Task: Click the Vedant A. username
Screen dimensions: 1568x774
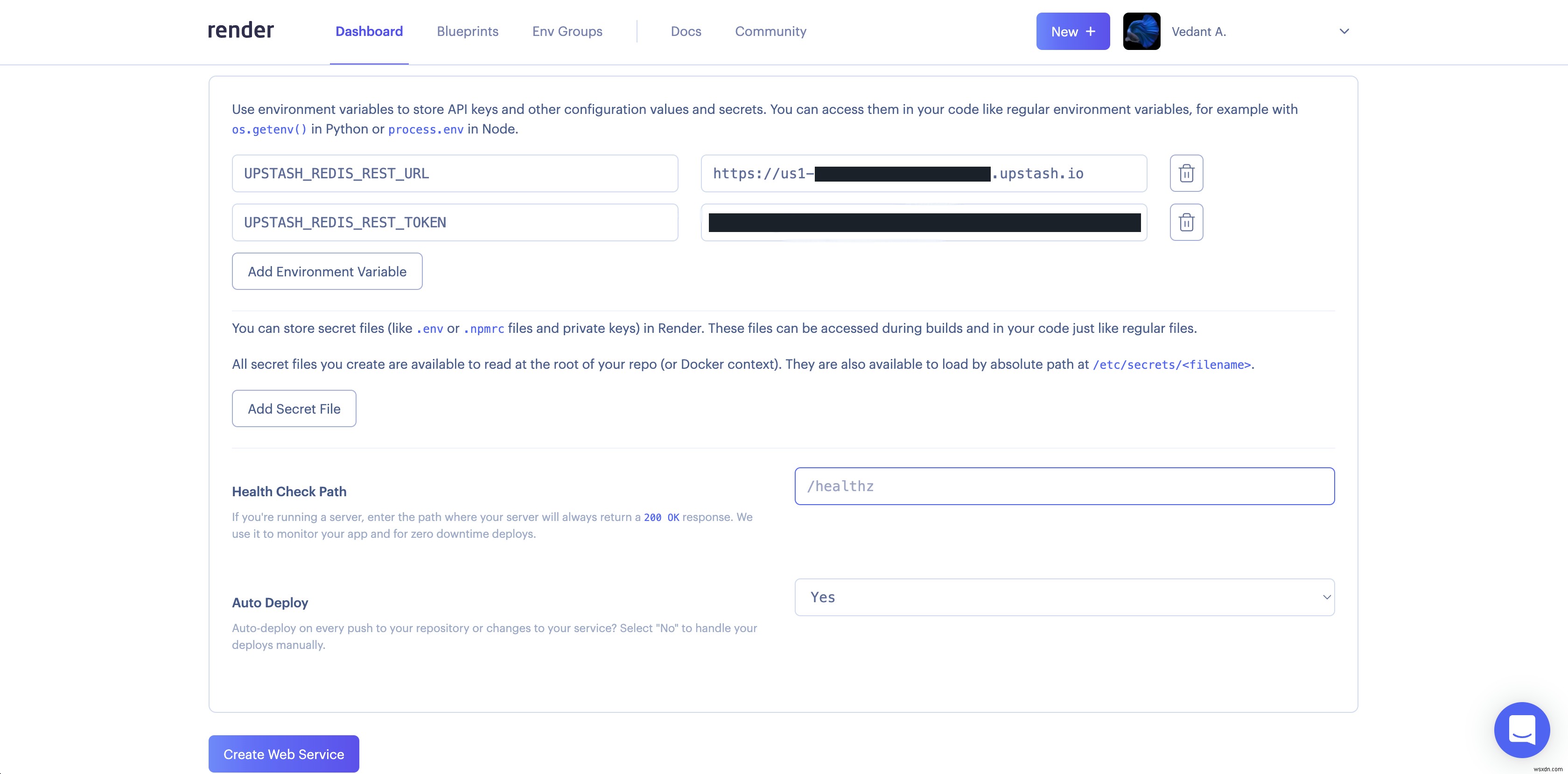Action: click(1198, 31)
